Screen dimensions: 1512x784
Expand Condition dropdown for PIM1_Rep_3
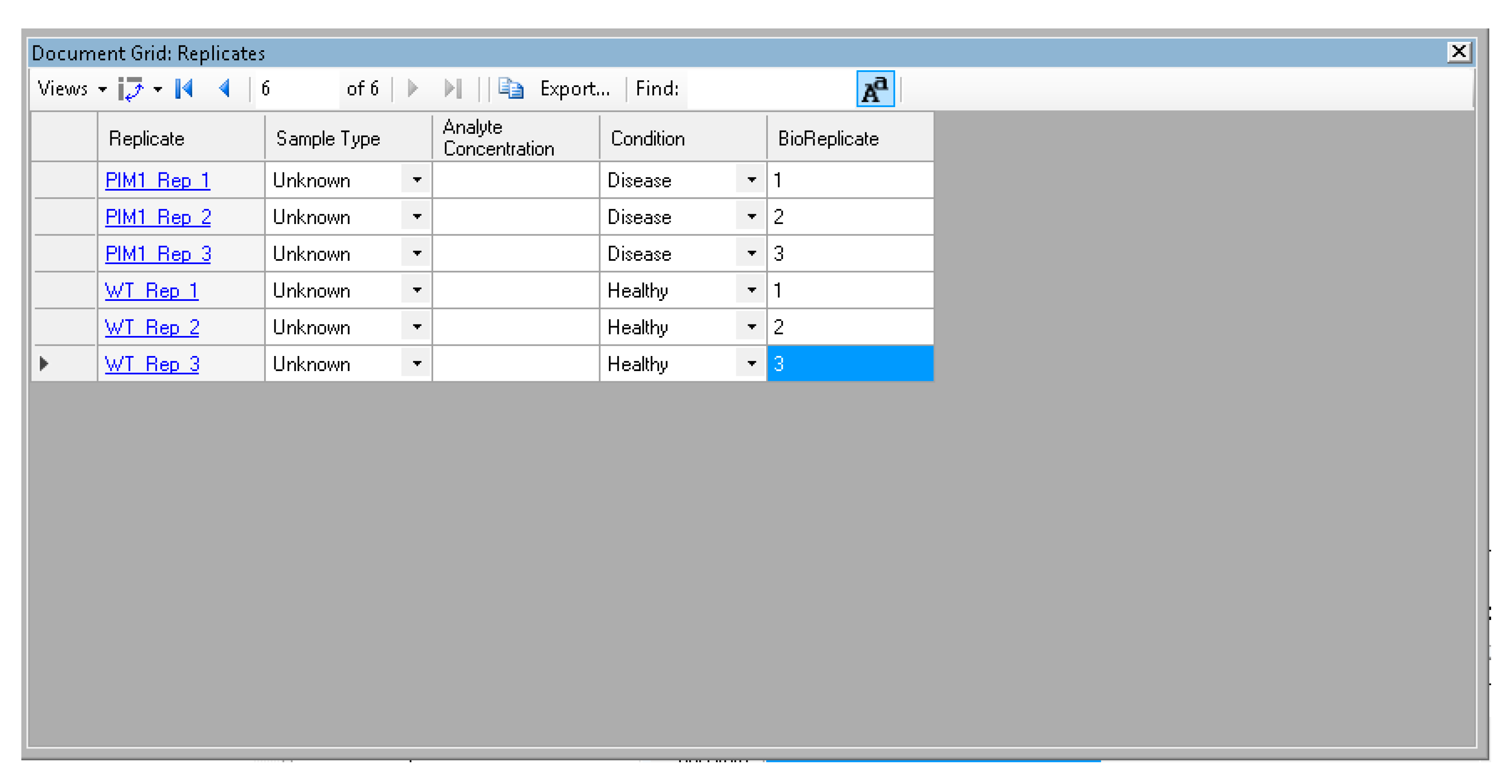tap(751, 253)
